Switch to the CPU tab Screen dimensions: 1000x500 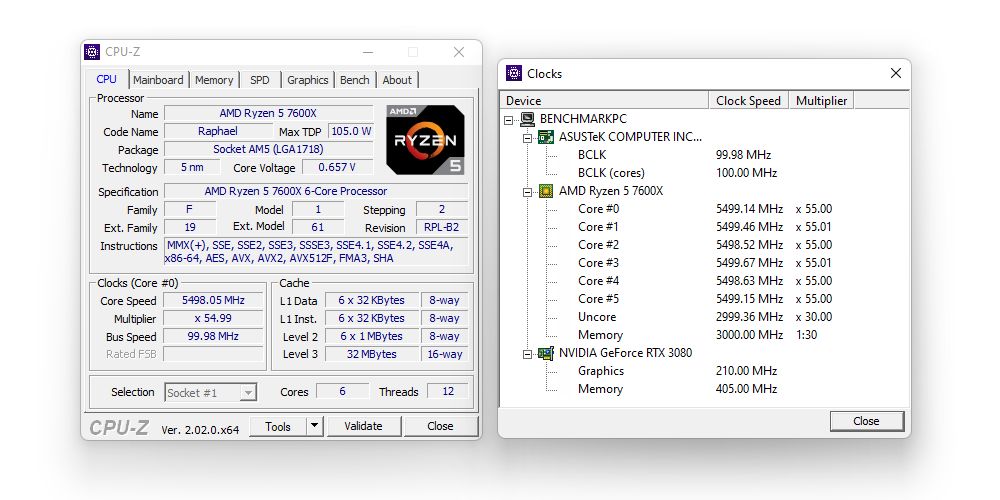coord(107,79)
